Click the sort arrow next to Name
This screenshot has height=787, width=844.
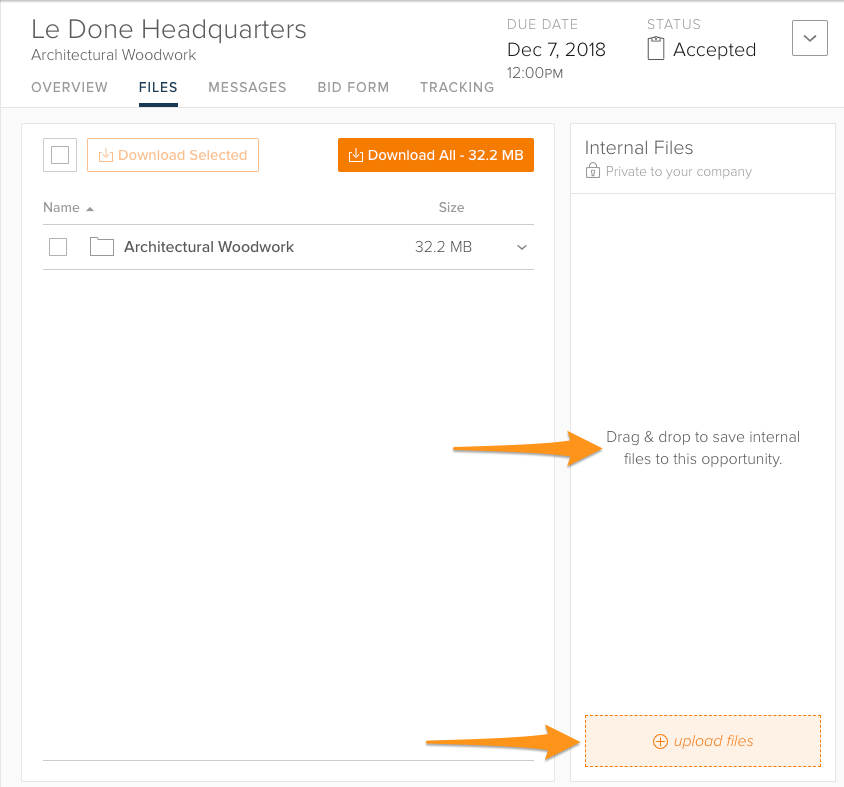click(x=90, y=209)
